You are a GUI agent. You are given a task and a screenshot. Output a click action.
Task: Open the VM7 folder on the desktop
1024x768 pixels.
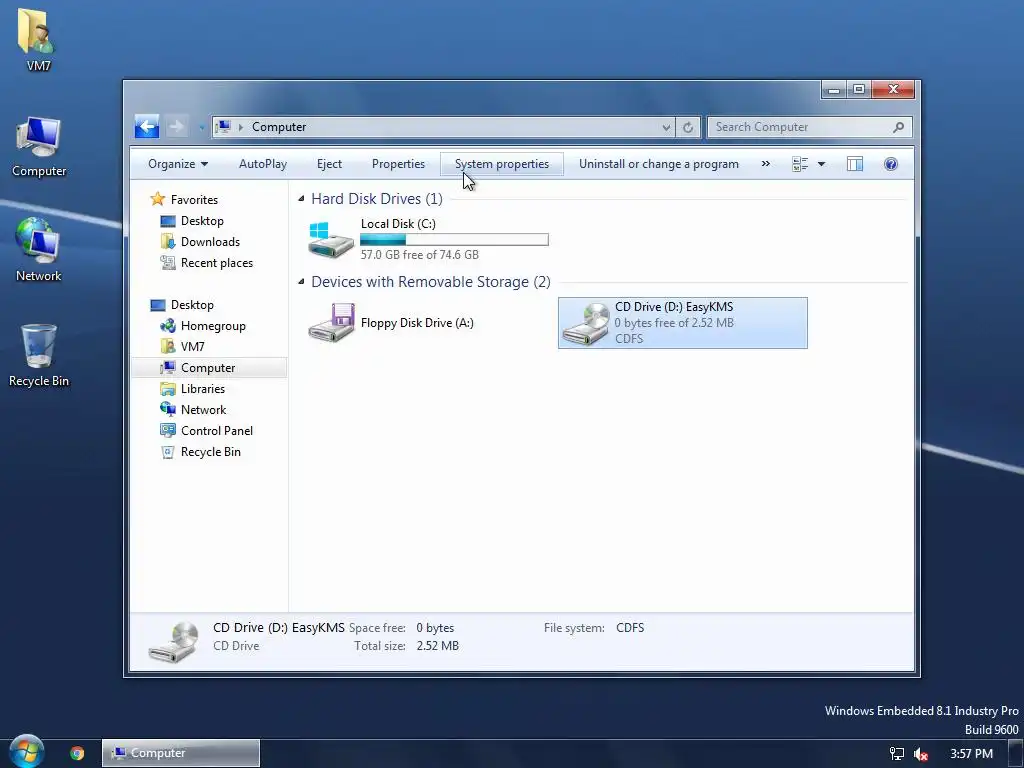(38, 39)
